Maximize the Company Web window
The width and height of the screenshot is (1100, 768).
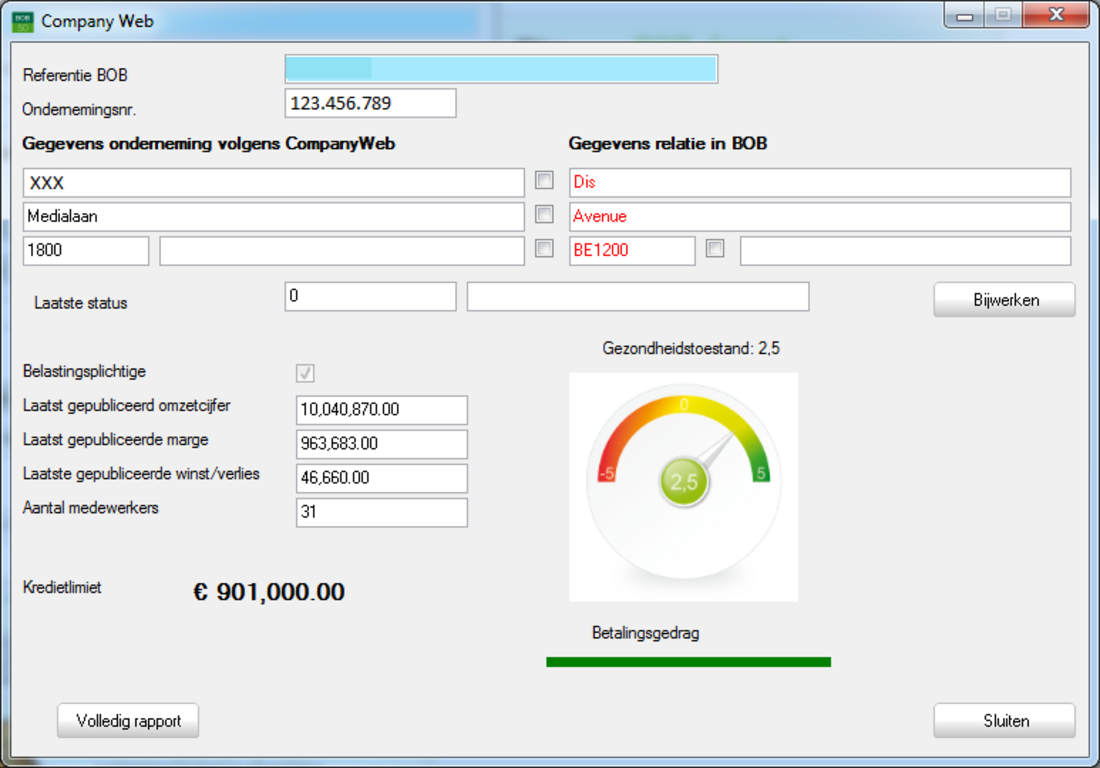coord(1001,15)
